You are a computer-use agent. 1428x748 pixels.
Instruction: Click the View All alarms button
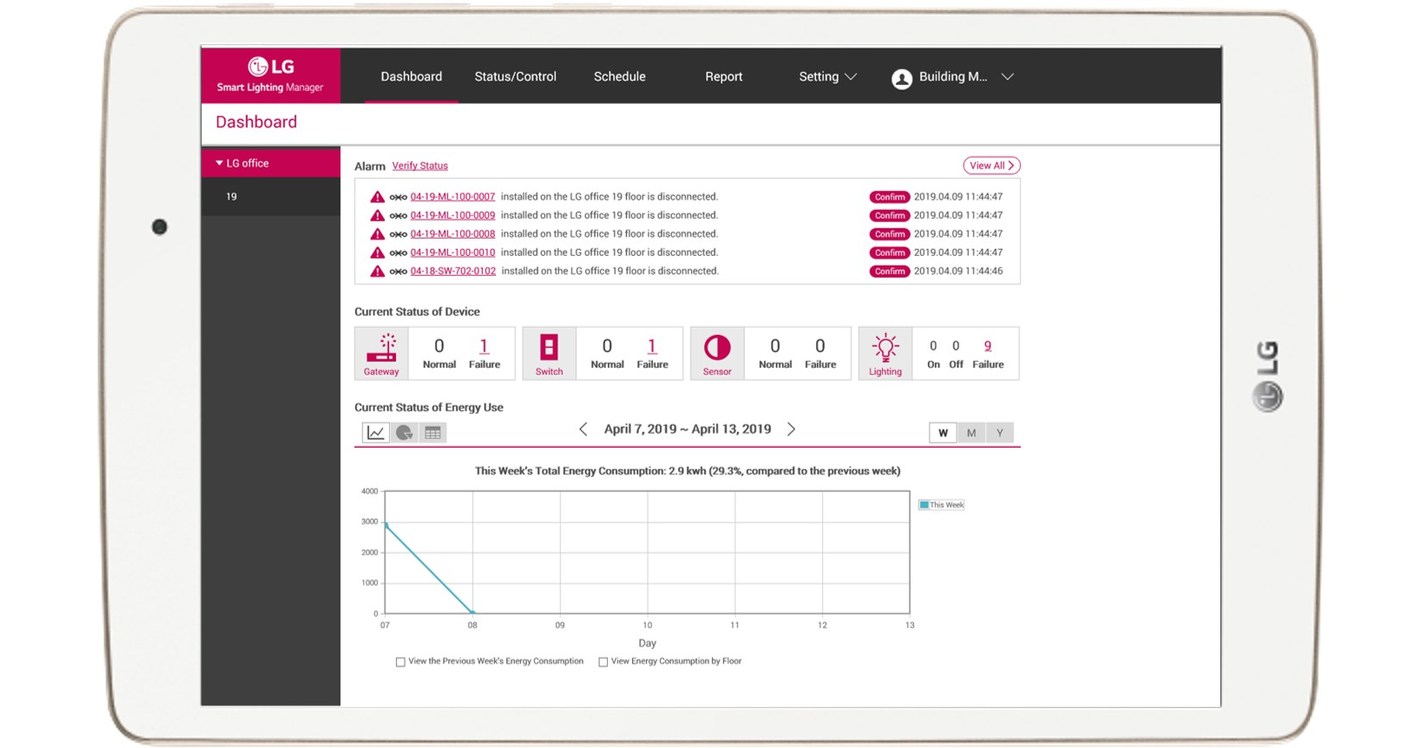tap(991, 165)
